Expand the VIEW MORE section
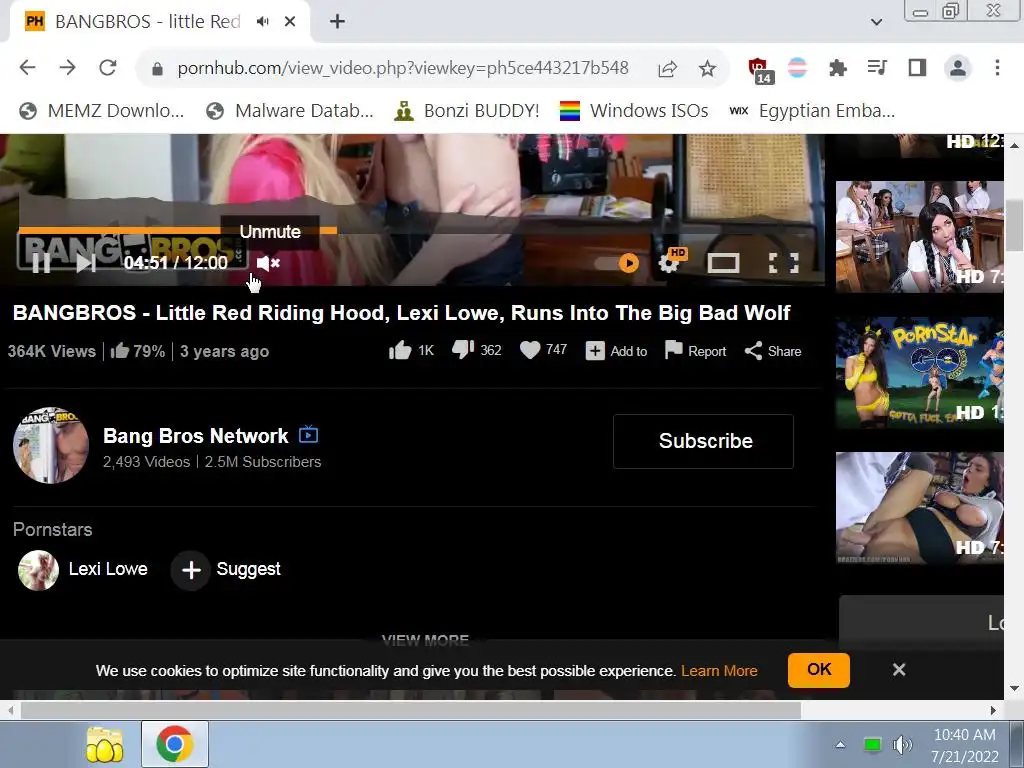1024x768 pixels. (425, 640)
